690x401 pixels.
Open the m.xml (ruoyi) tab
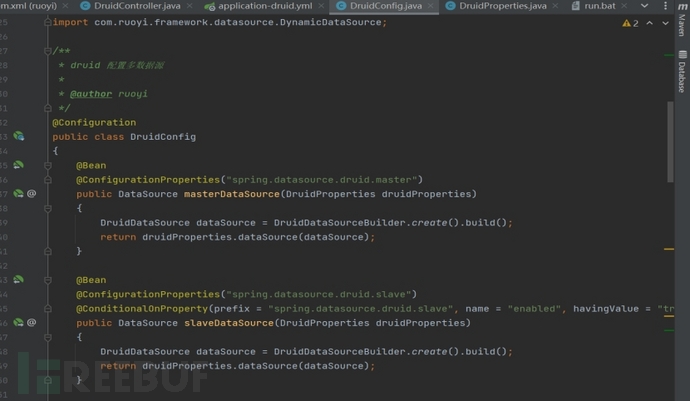point(29,6)
